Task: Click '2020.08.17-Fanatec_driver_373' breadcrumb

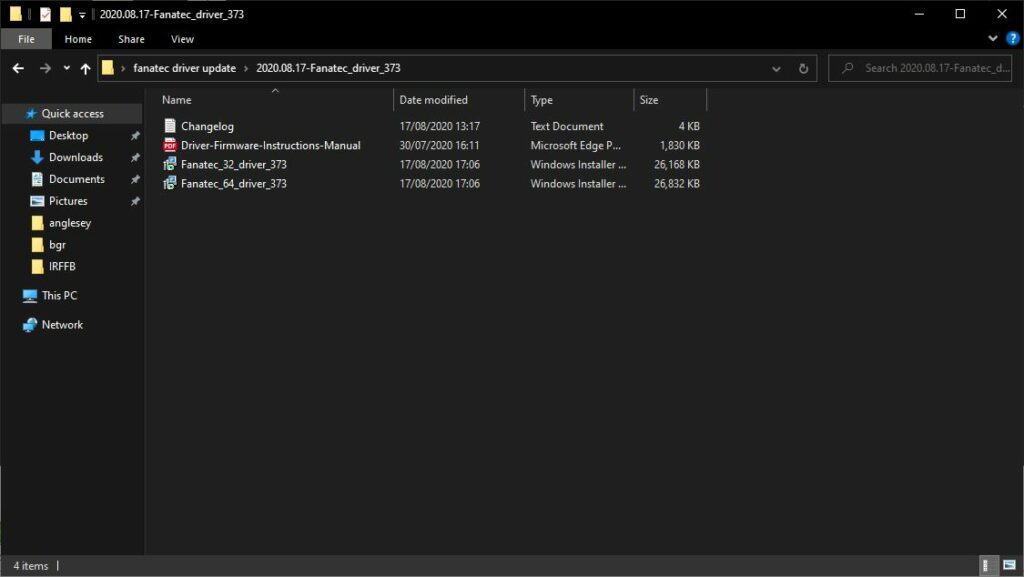Action: (328, 68)
